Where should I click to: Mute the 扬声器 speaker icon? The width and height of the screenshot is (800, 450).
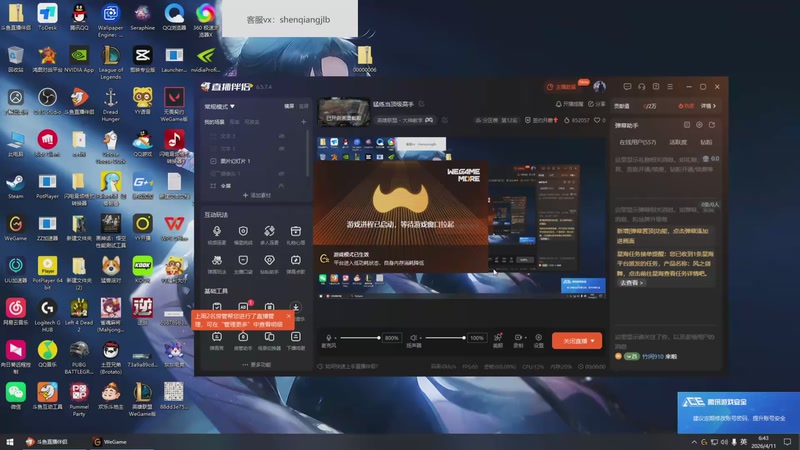[x=413, y=338]
